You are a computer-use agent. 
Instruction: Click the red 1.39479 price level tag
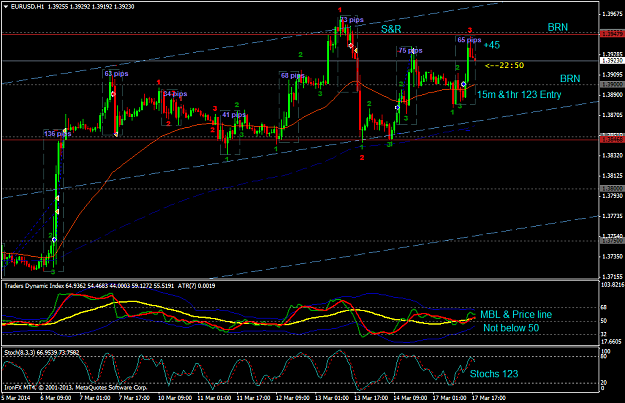[611, 34]
